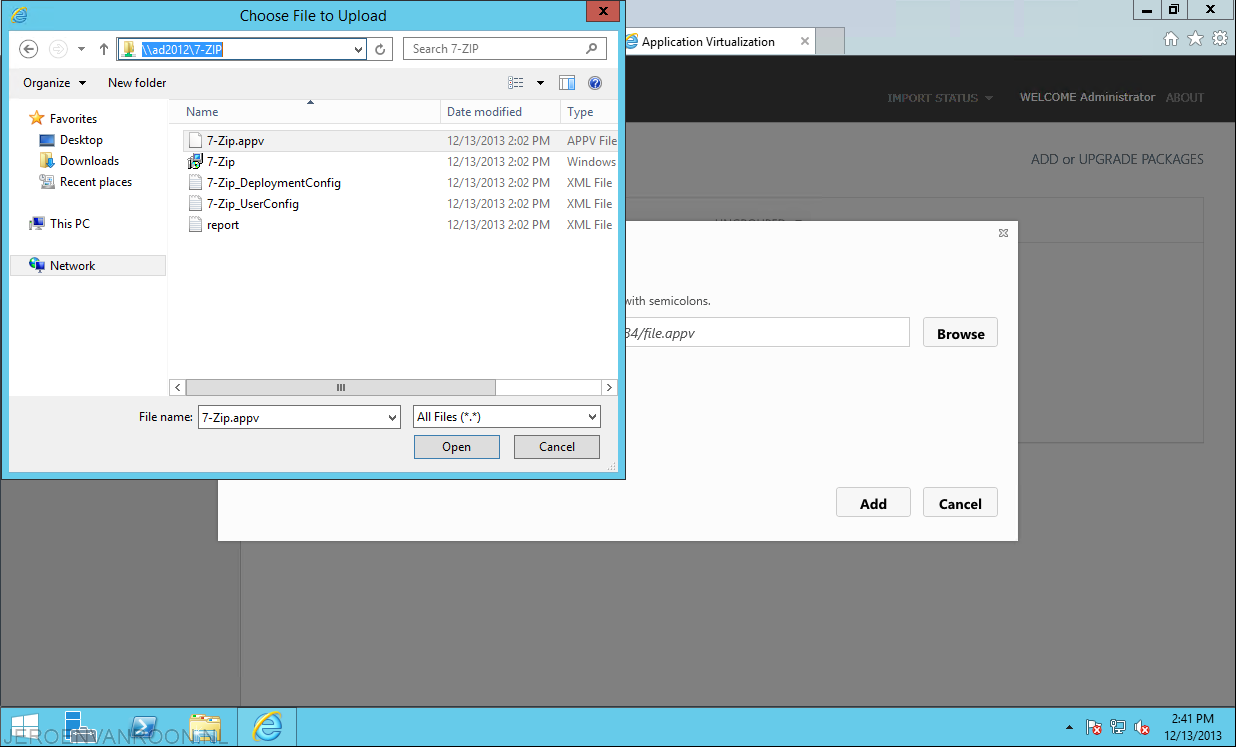This screenshot has height=747, width=1236.
Task: Open address bar history dropdown
Action: pos(359,48)
